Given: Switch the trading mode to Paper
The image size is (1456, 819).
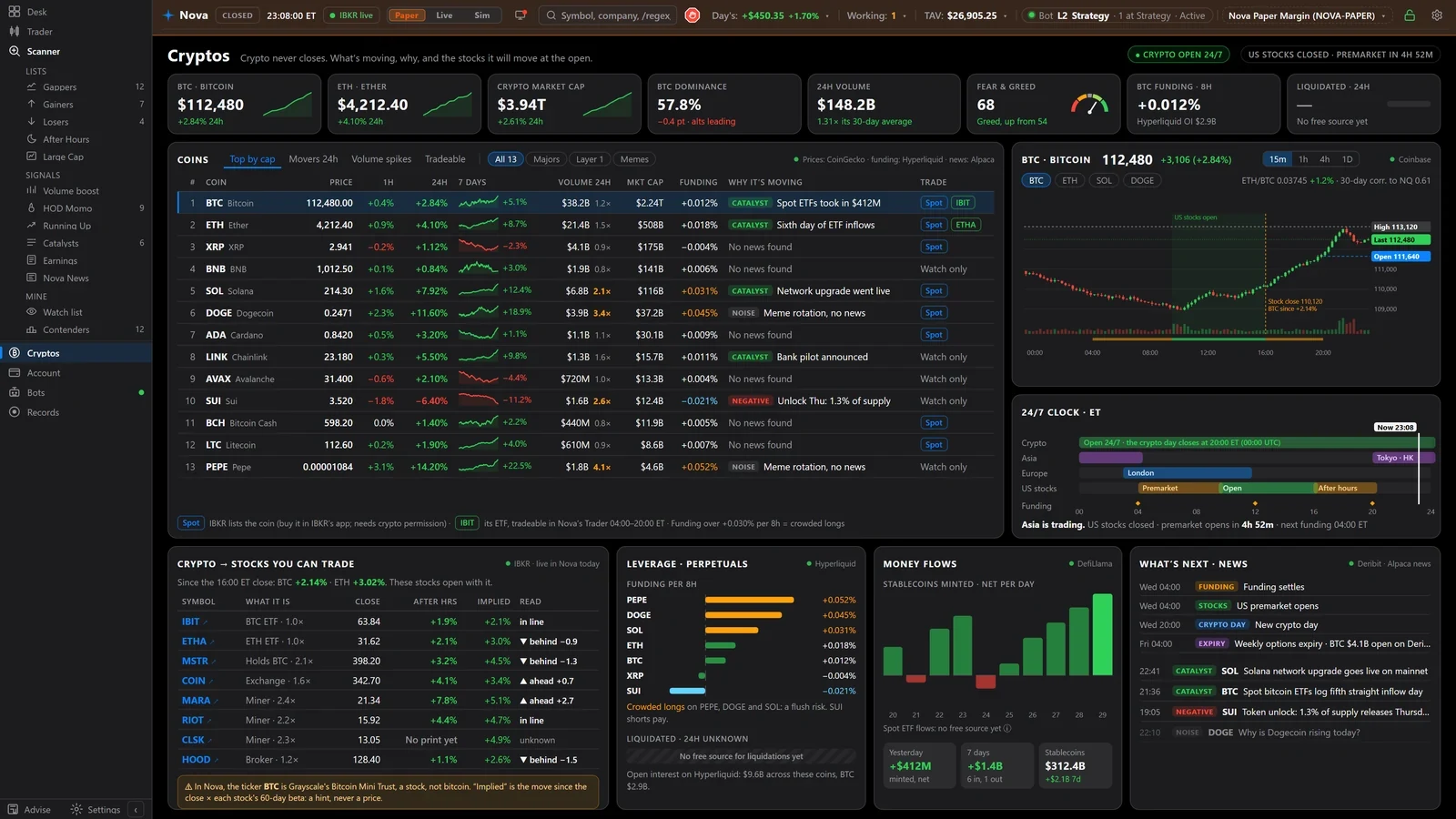Looking at the screenshot, I should 407,15.
